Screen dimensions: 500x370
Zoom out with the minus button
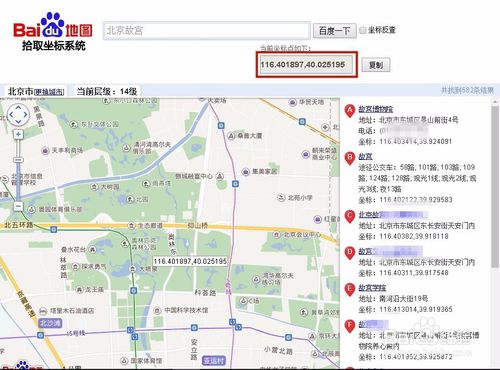[18, 206]
